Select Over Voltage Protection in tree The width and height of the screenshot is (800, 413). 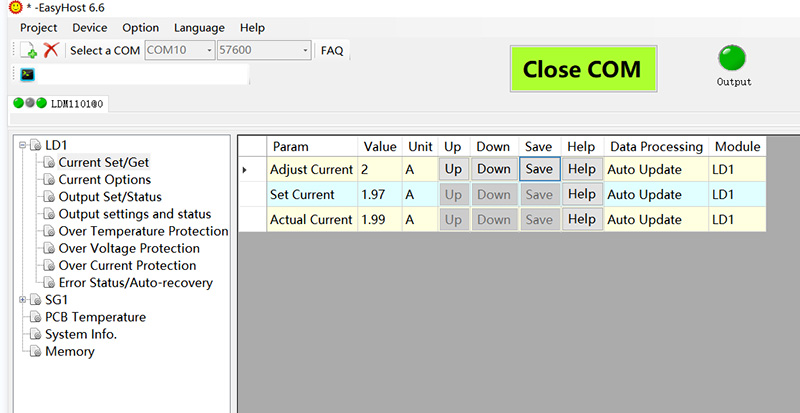point(128,248)
